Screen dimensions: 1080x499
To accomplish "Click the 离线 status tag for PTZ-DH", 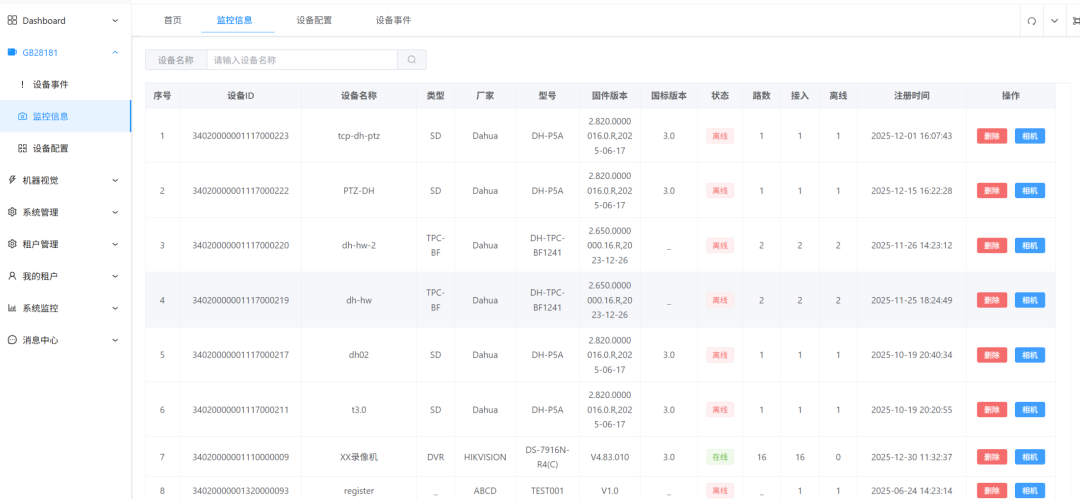I will pos(720,190).
